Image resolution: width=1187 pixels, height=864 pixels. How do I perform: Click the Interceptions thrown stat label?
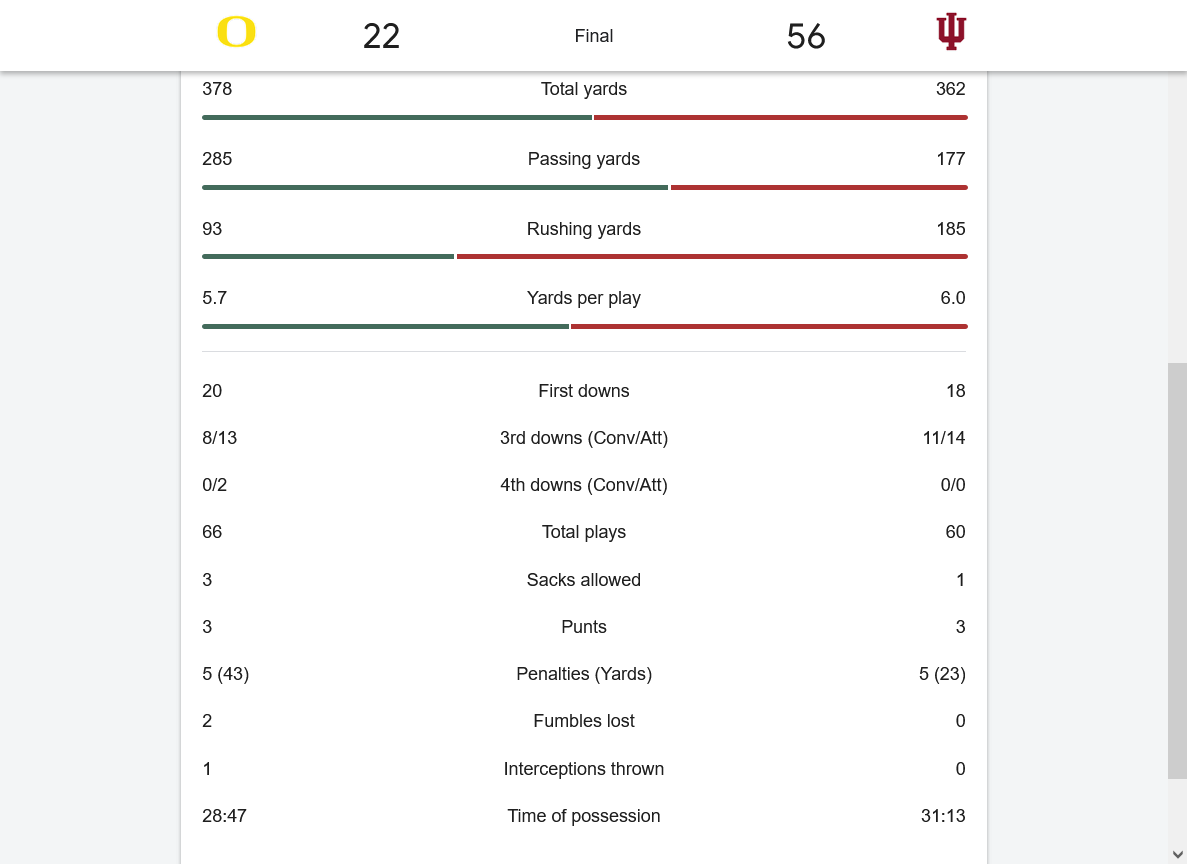[x=584, y=769]
